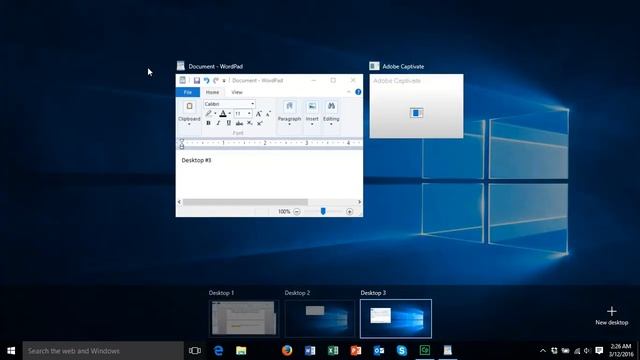Open Excel from the taskbar
The width and height of the screenshot is (640, 360).
[x=333, y=351]
